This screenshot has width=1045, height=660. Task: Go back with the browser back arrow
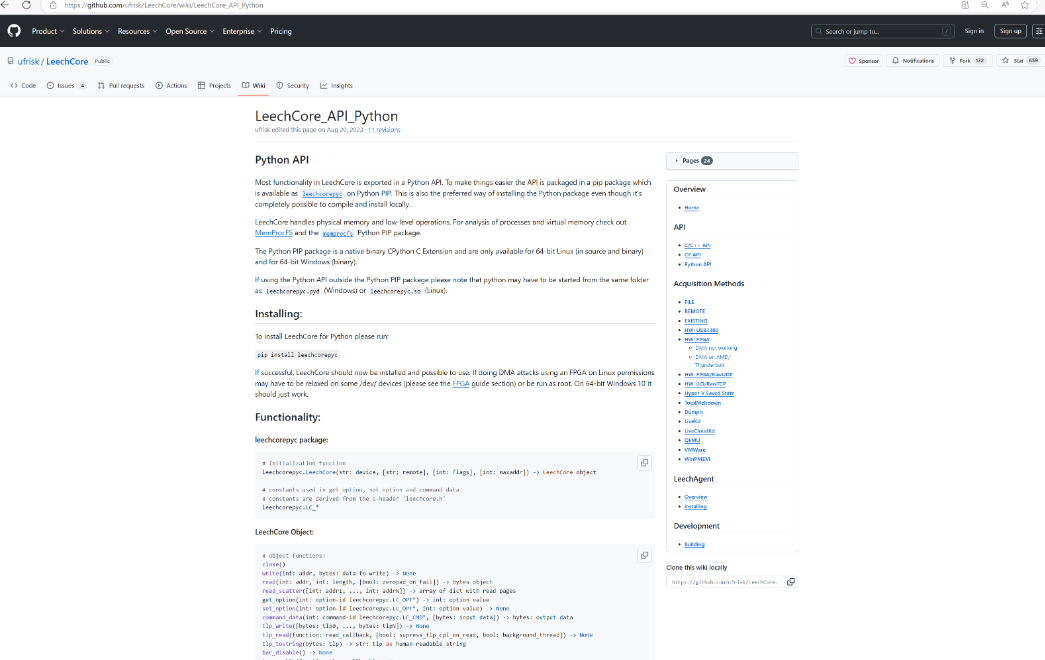[x=5, y=5]
